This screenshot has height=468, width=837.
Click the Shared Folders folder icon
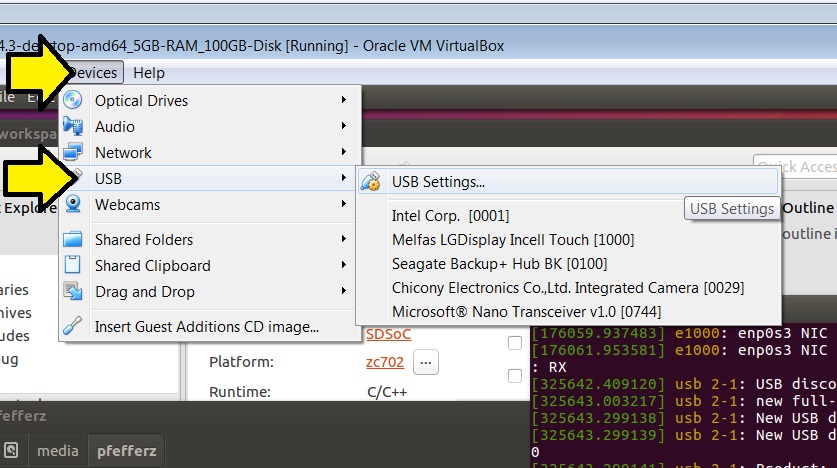click(x=73, y=239)
